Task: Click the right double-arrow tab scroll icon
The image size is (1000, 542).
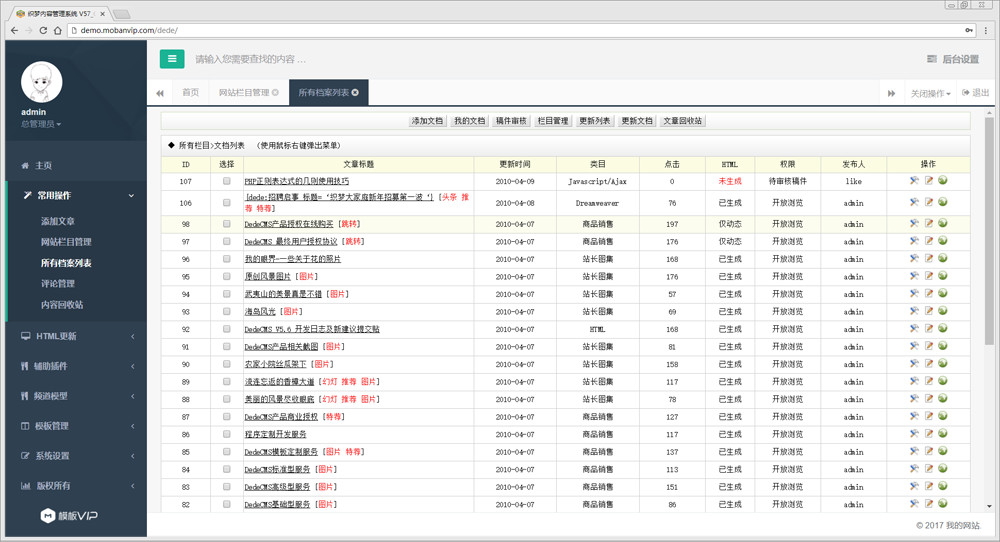Action: click(x=892, y=93)
